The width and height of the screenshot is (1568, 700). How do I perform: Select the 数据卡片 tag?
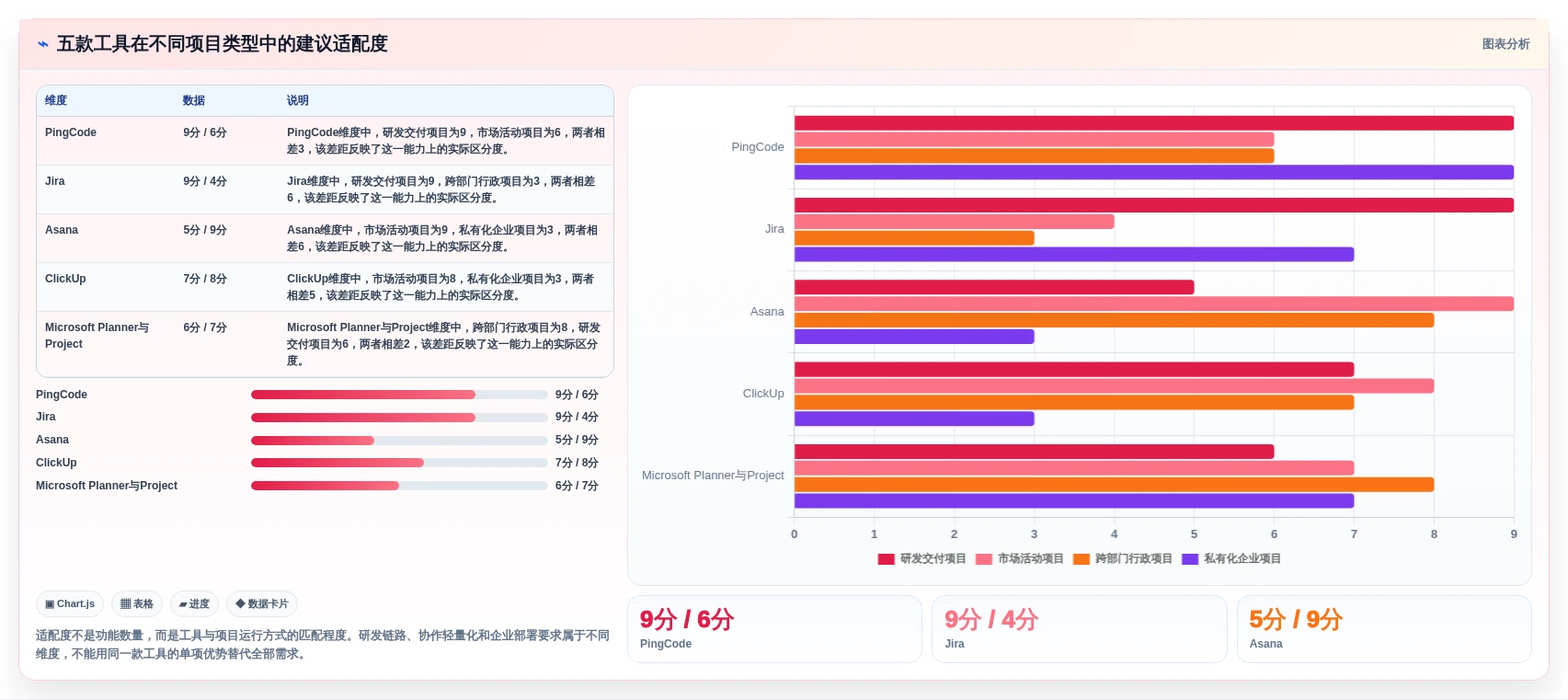(262, 604)
